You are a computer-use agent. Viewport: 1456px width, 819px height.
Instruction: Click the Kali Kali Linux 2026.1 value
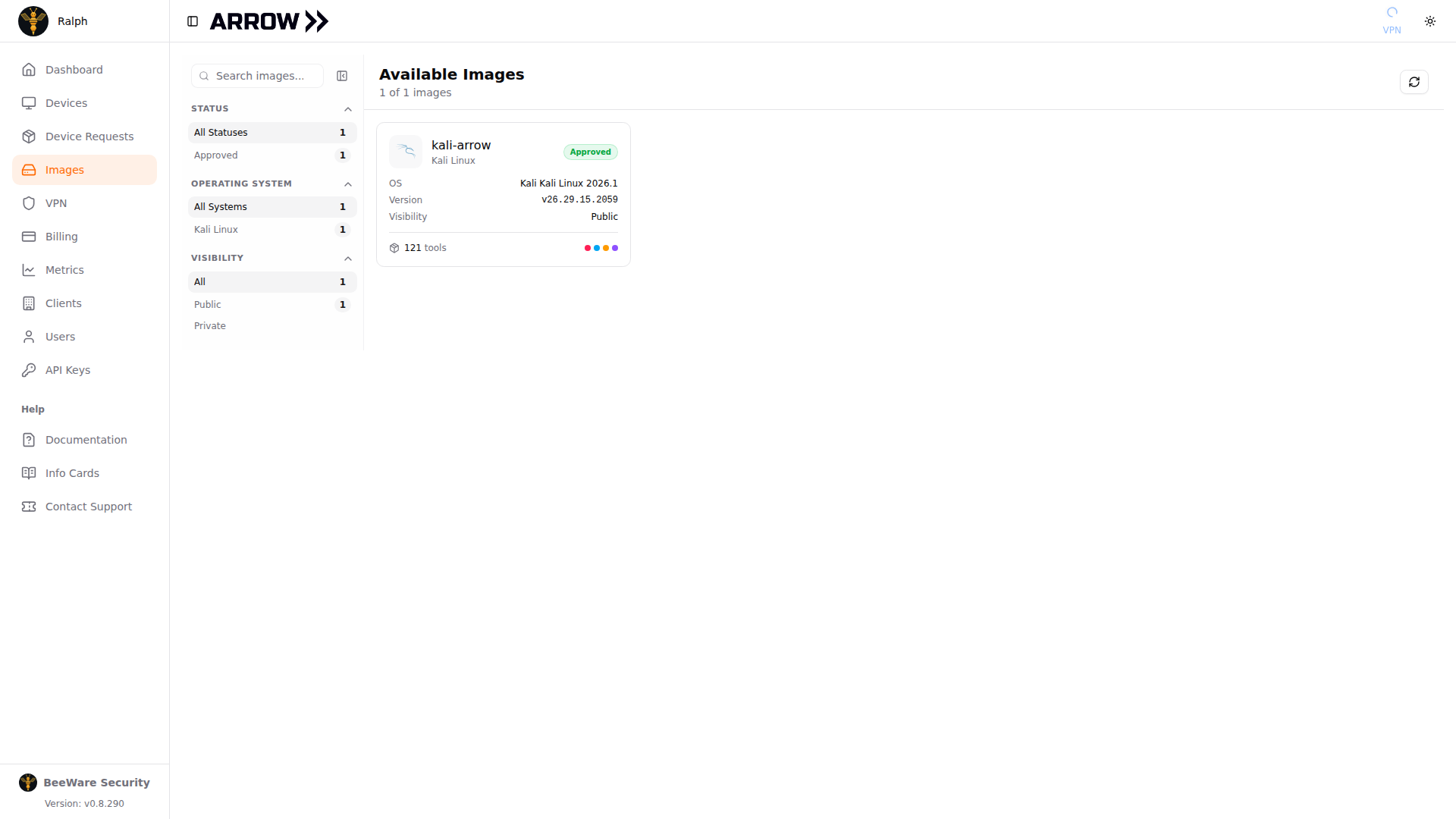click(x=569, y=184)
